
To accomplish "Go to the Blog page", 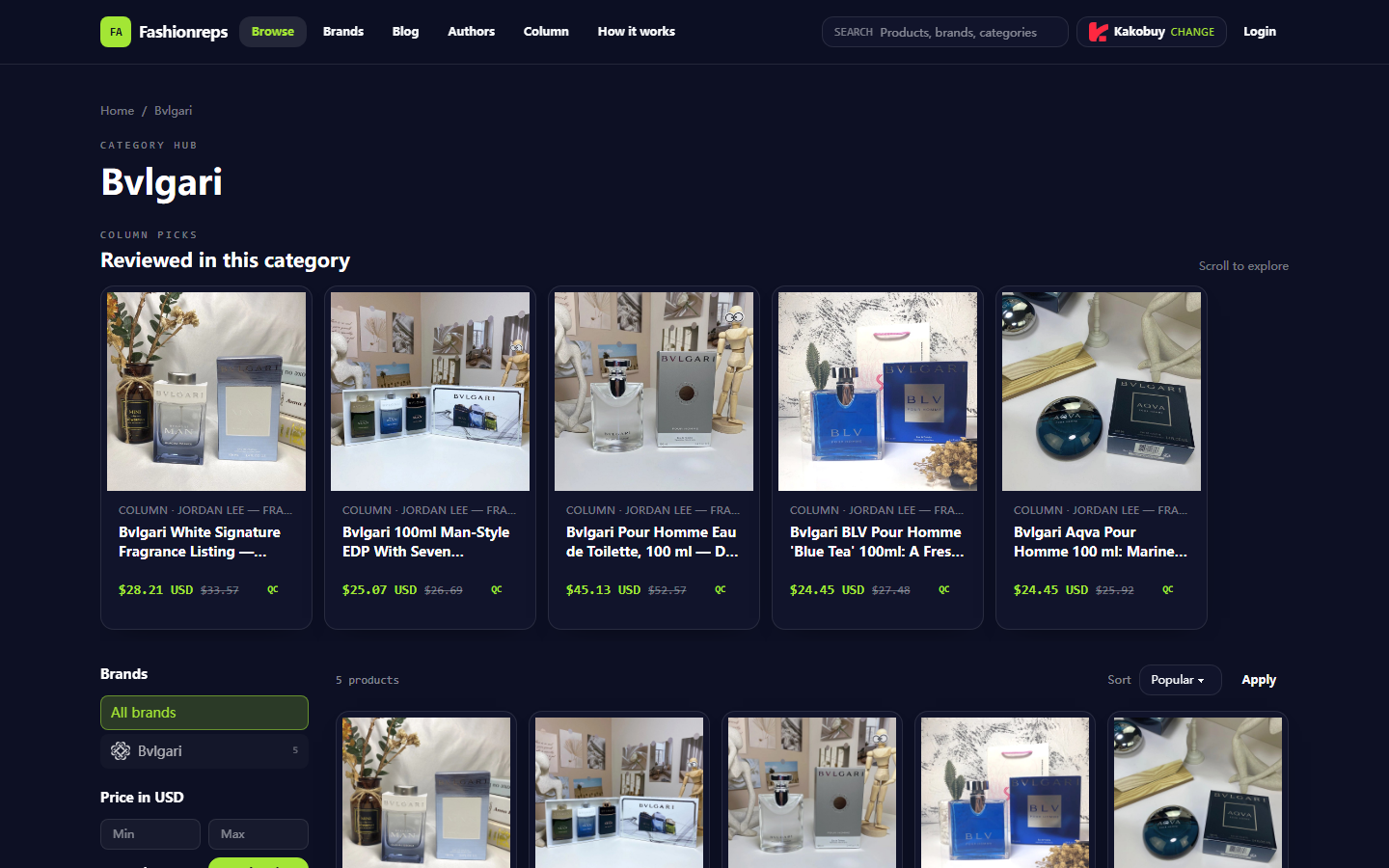I will (x=405, y=32).
